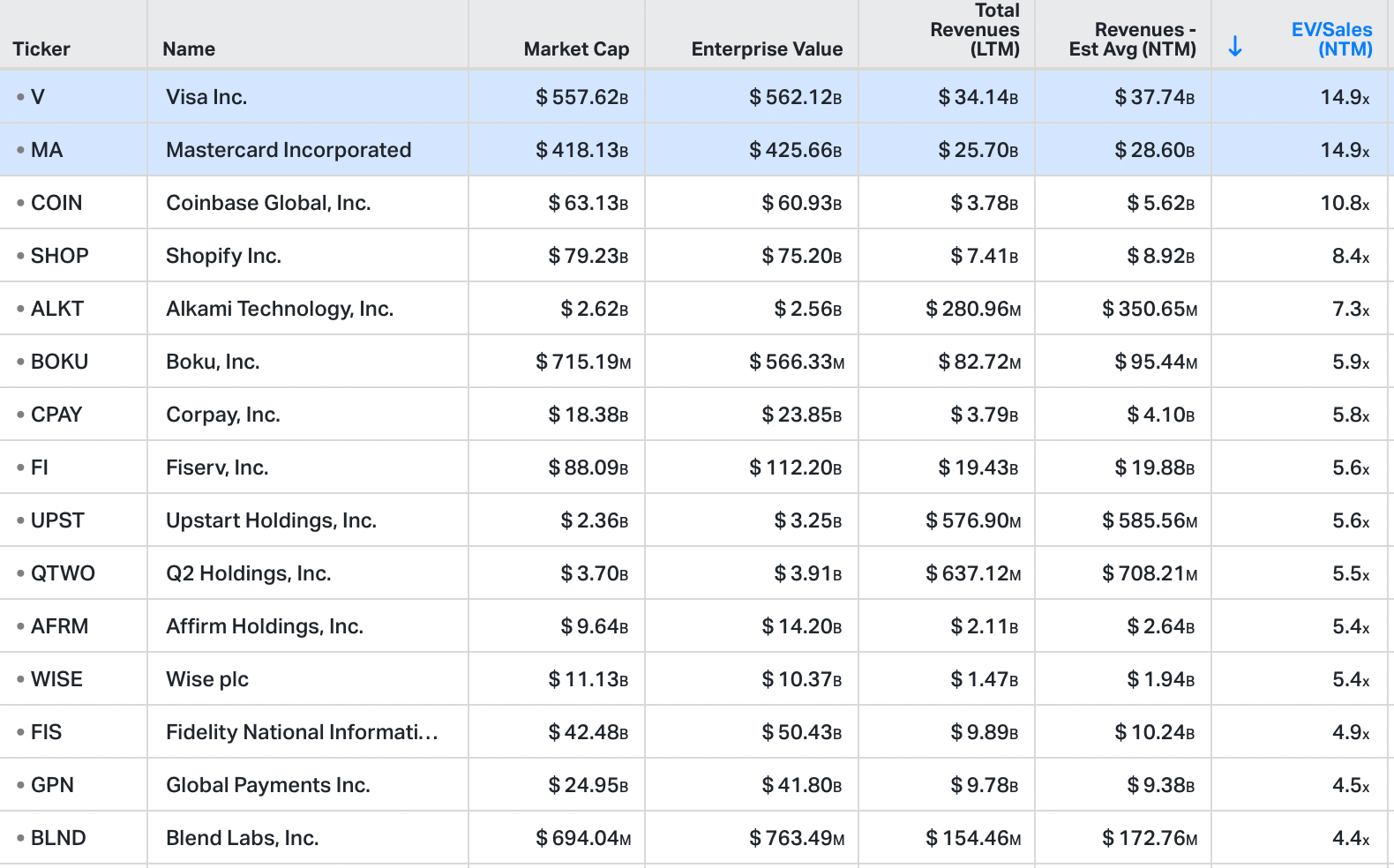Click the AFRM ticker

point(60,626)
